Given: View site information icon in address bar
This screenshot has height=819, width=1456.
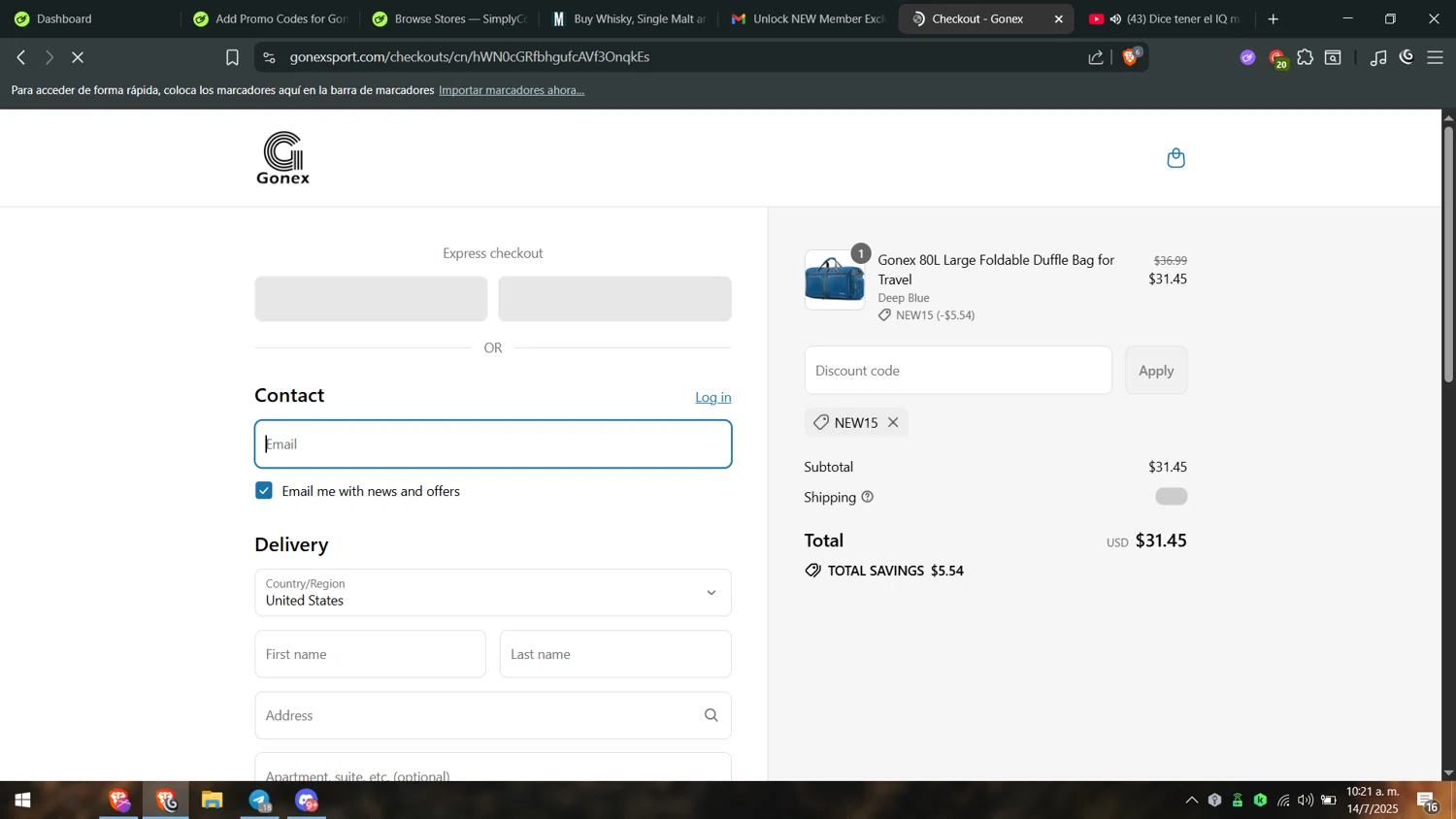Looking at the screenshot, I should pos(270,57).
